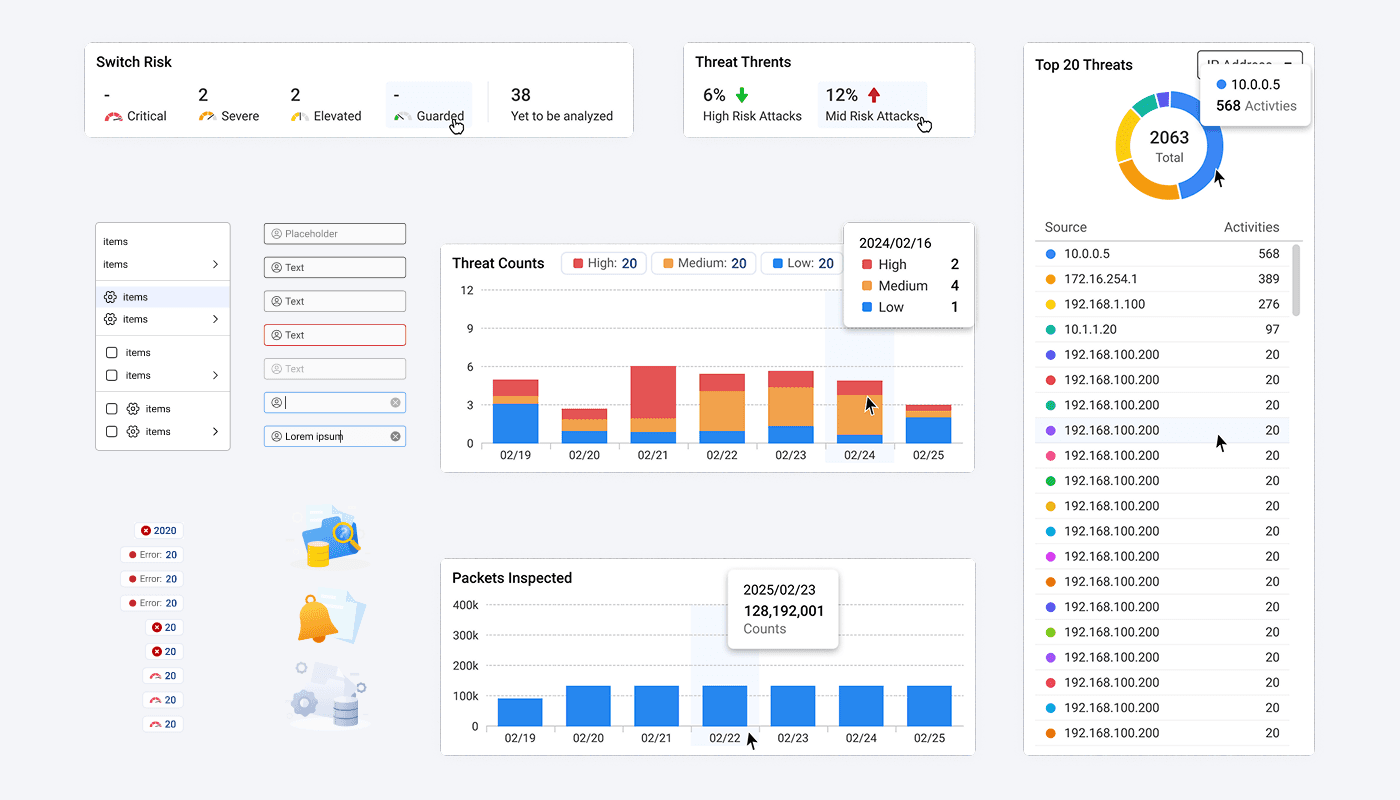Click blue Low swatch in legend chip

776,264
